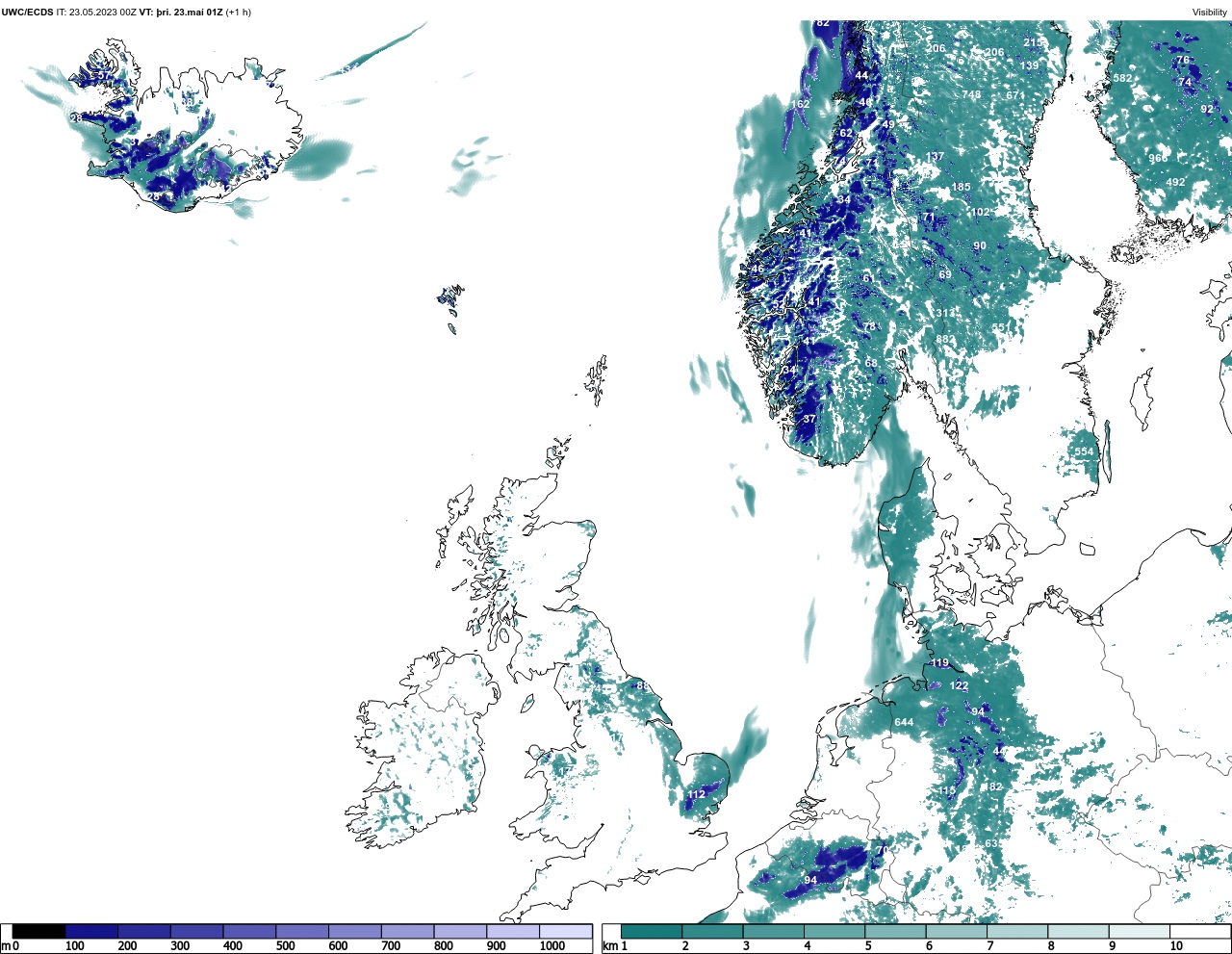Click the 671 value in northern Sweden
This screenshot has width=1232, height=954.
pyautogui.click(x=1015, y=95)
